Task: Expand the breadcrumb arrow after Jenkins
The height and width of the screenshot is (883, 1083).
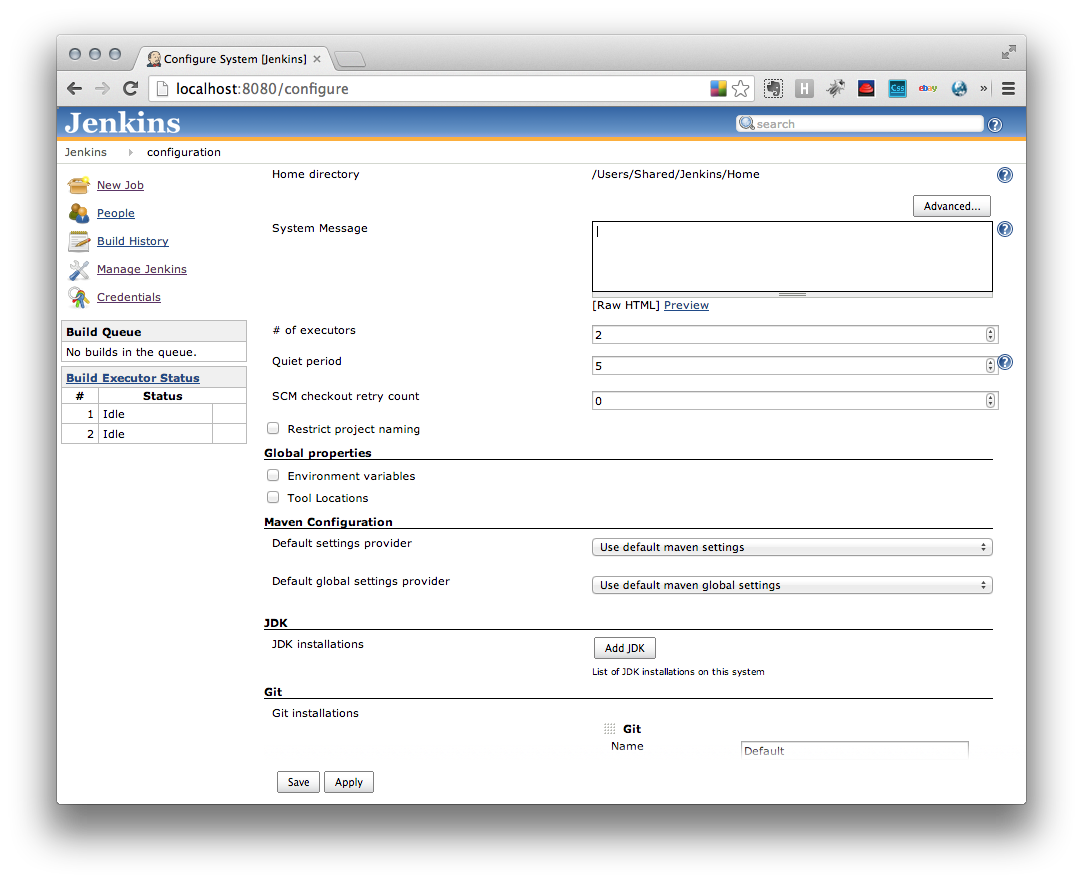Action: tap(130, 152)
